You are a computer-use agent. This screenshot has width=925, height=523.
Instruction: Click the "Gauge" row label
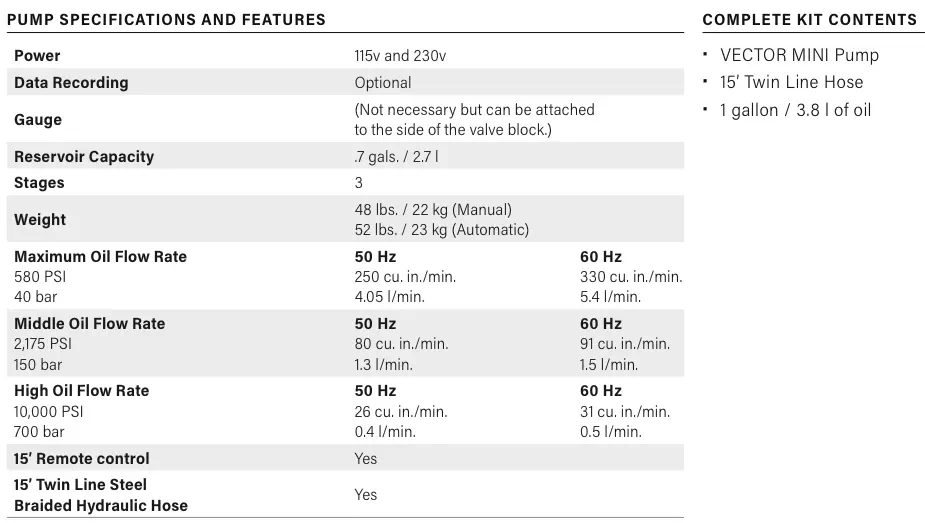coord(38,119)
